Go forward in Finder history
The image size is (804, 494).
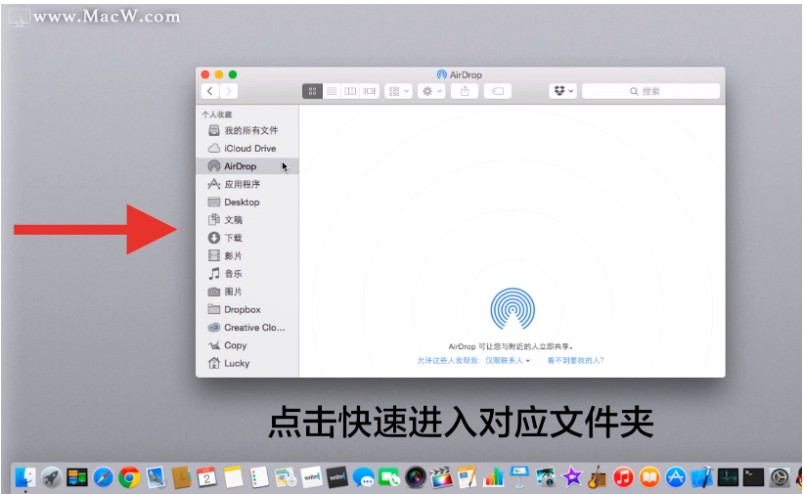(x=229, y=91)
